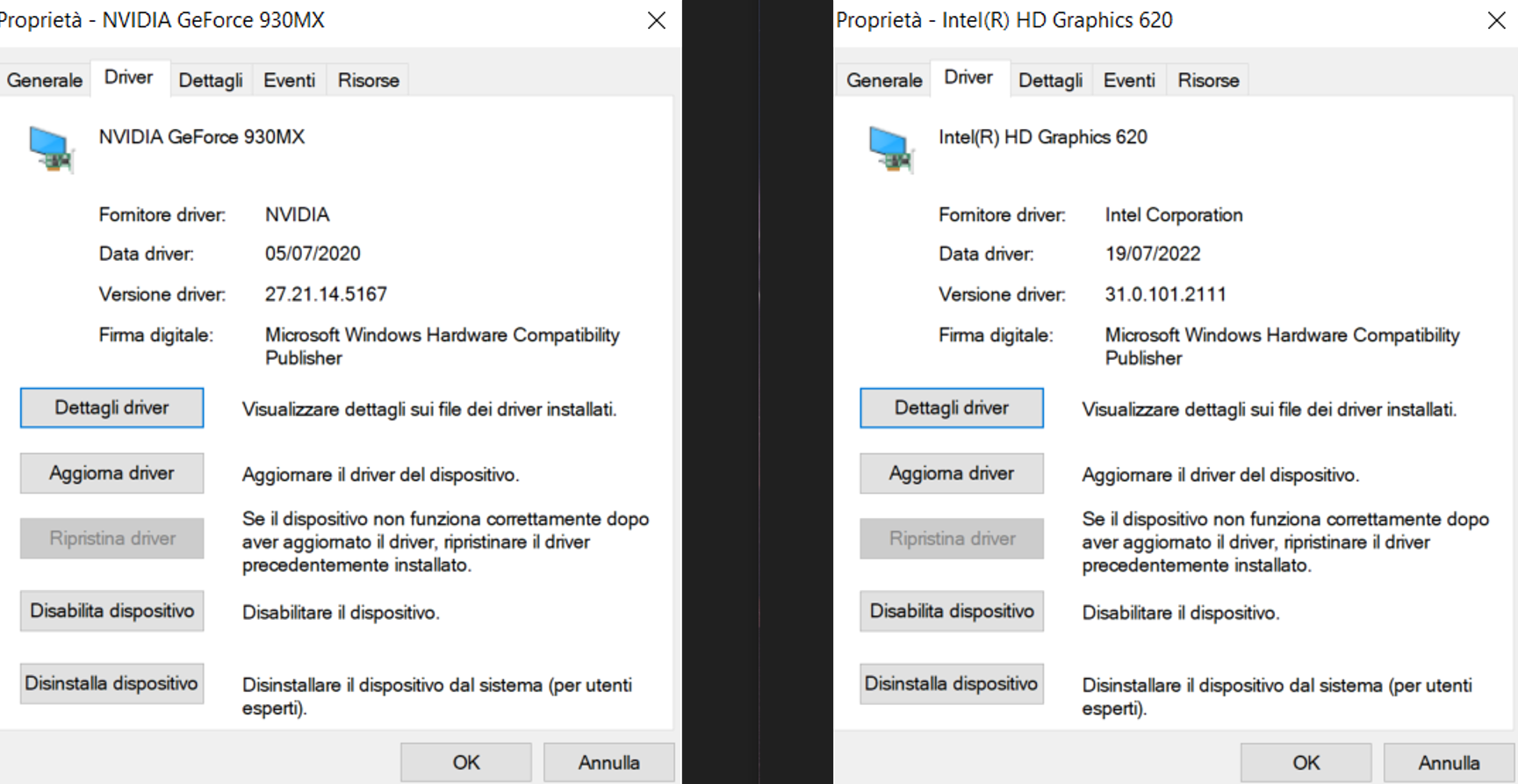Click Dettagli driver button for NVIDIA GeForce 930MX
The width and height of the screenshot is (1518, 784).
[112, 408]
